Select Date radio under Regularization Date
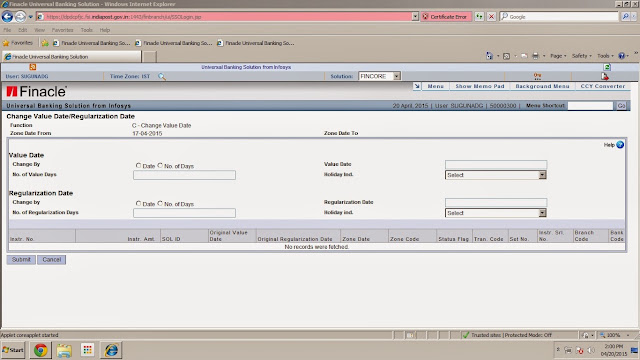This screenshot has width=640, height=360. click(x=138, y=203)
